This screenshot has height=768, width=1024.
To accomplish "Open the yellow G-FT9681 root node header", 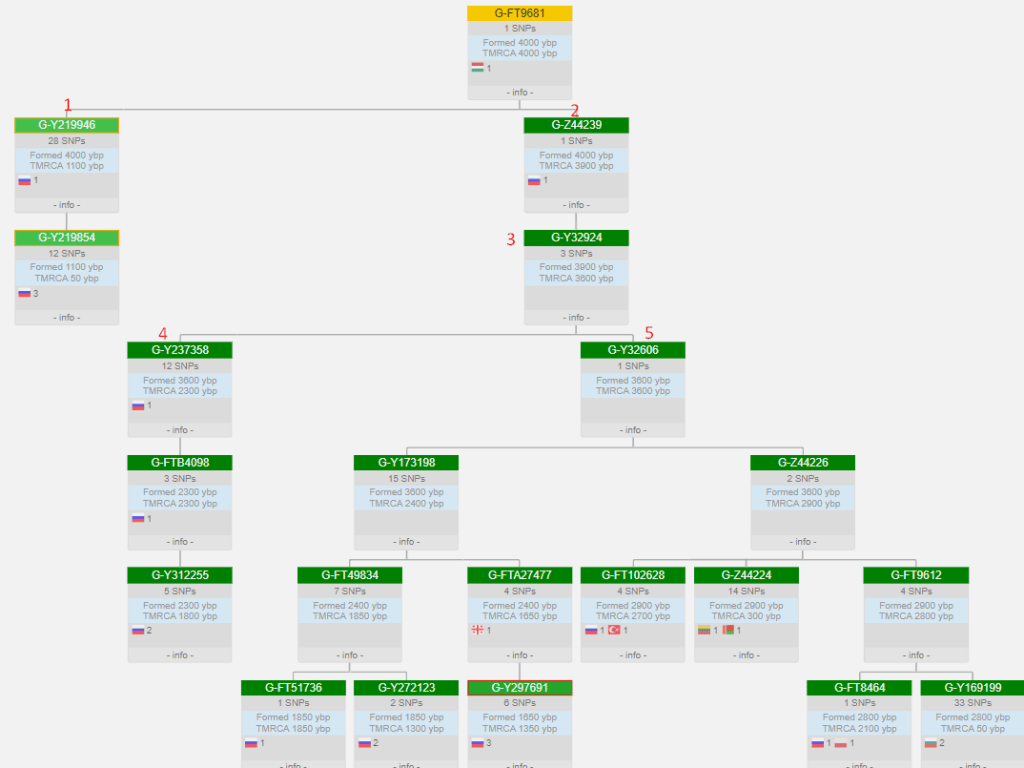I will tap(519, 13).
